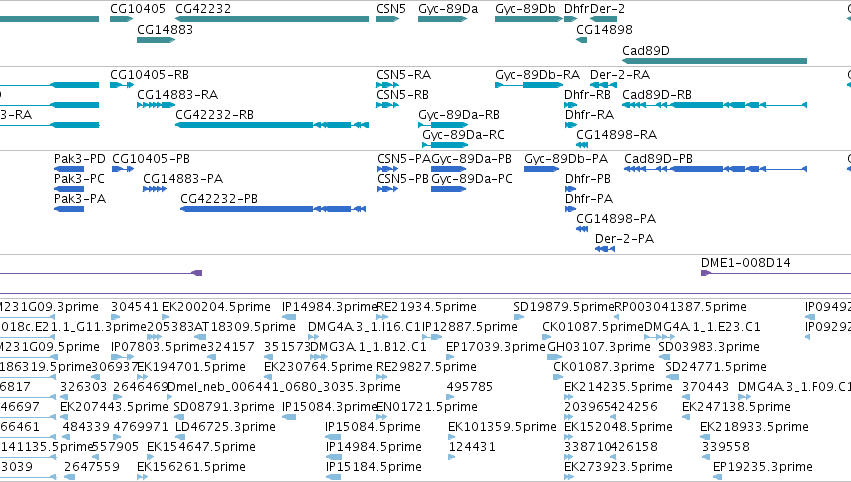This screenshot has width=851, height=482.
Task: Click the Gyc-89Da-PC protein label
Action: [472, 179]
